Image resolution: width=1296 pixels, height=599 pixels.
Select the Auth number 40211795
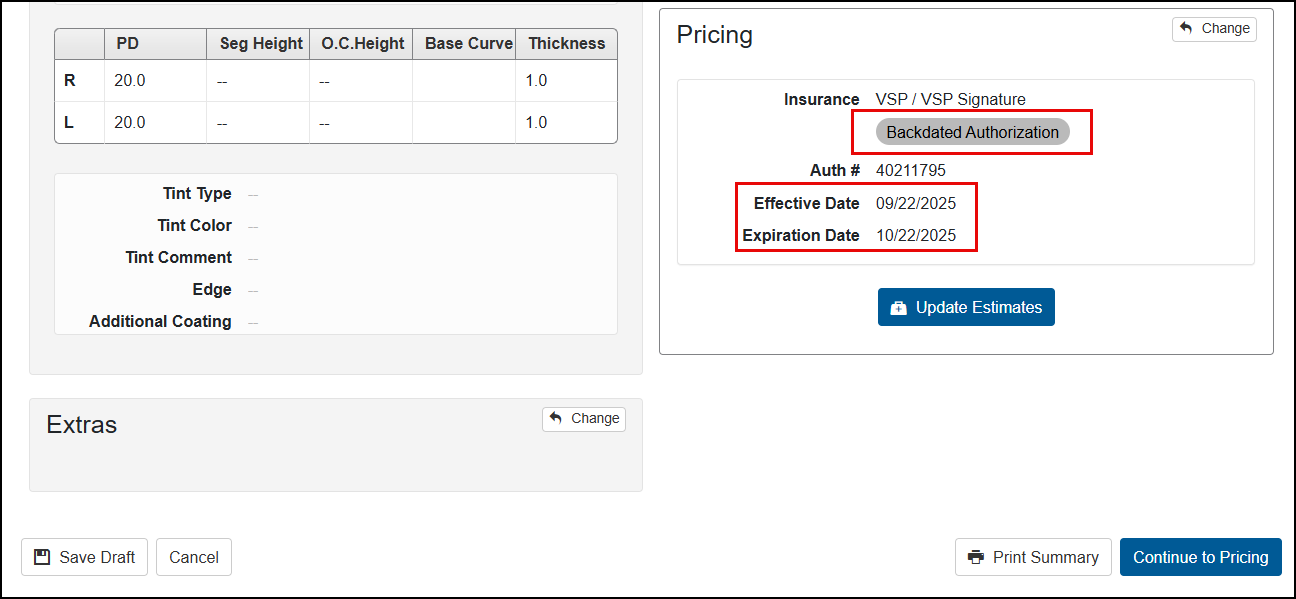point(910,171)
